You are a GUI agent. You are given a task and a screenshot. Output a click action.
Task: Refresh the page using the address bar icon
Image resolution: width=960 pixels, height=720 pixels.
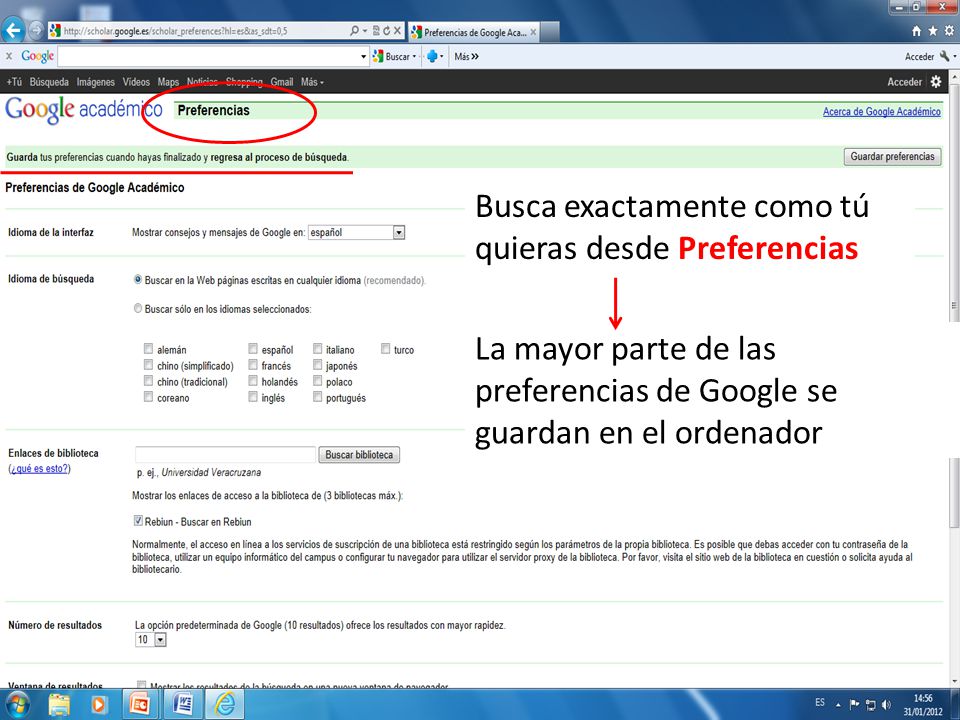point(387,31)
